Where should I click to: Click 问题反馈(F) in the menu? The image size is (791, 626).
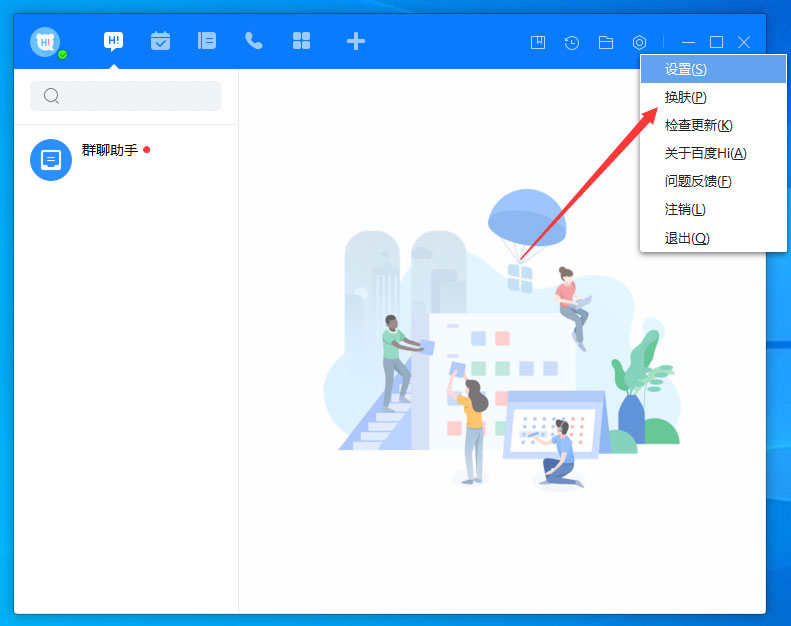point(698,181)
